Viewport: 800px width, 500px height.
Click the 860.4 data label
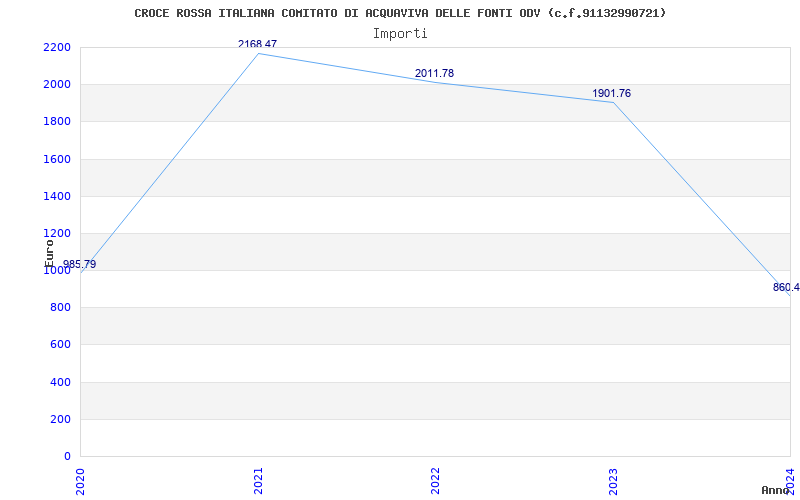[786, 287]
